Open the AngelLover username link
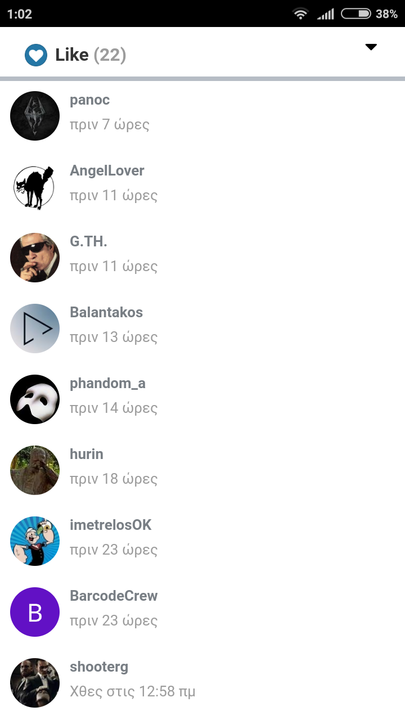 (107, 171)
